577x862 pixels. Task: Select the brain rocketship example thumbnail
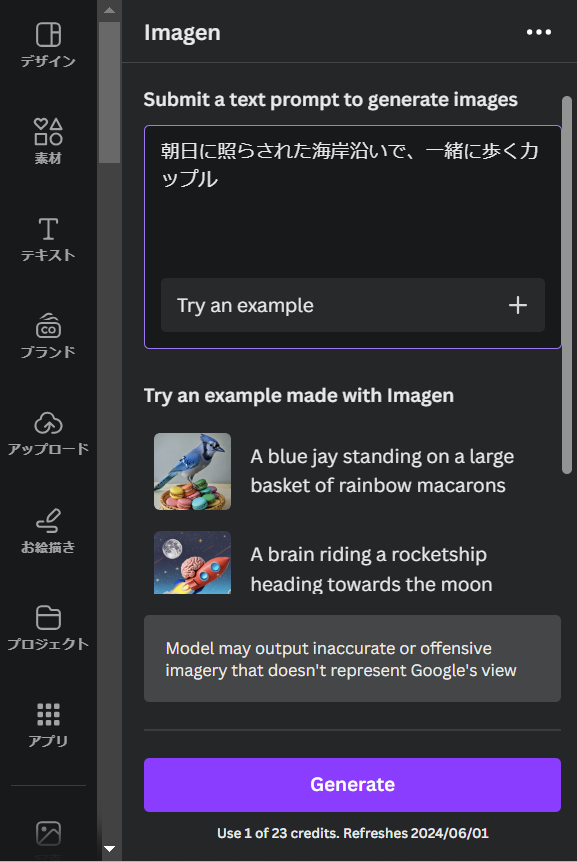[x=192, y=562]
